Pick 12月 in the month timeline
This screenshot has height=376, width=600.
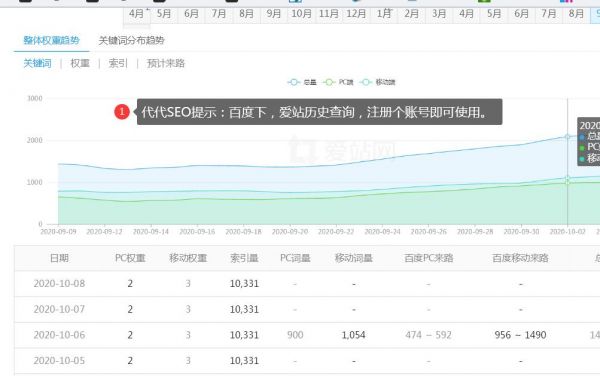click(x=356, y=14)
